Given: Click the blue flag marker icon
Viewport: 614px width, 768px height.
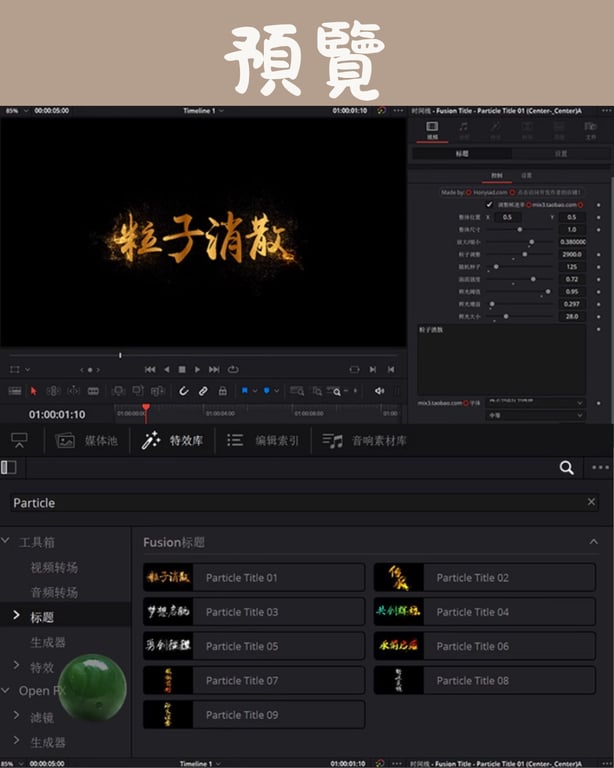Looking at the screenshot, I should pyautogui.click(x=244, y=391).
